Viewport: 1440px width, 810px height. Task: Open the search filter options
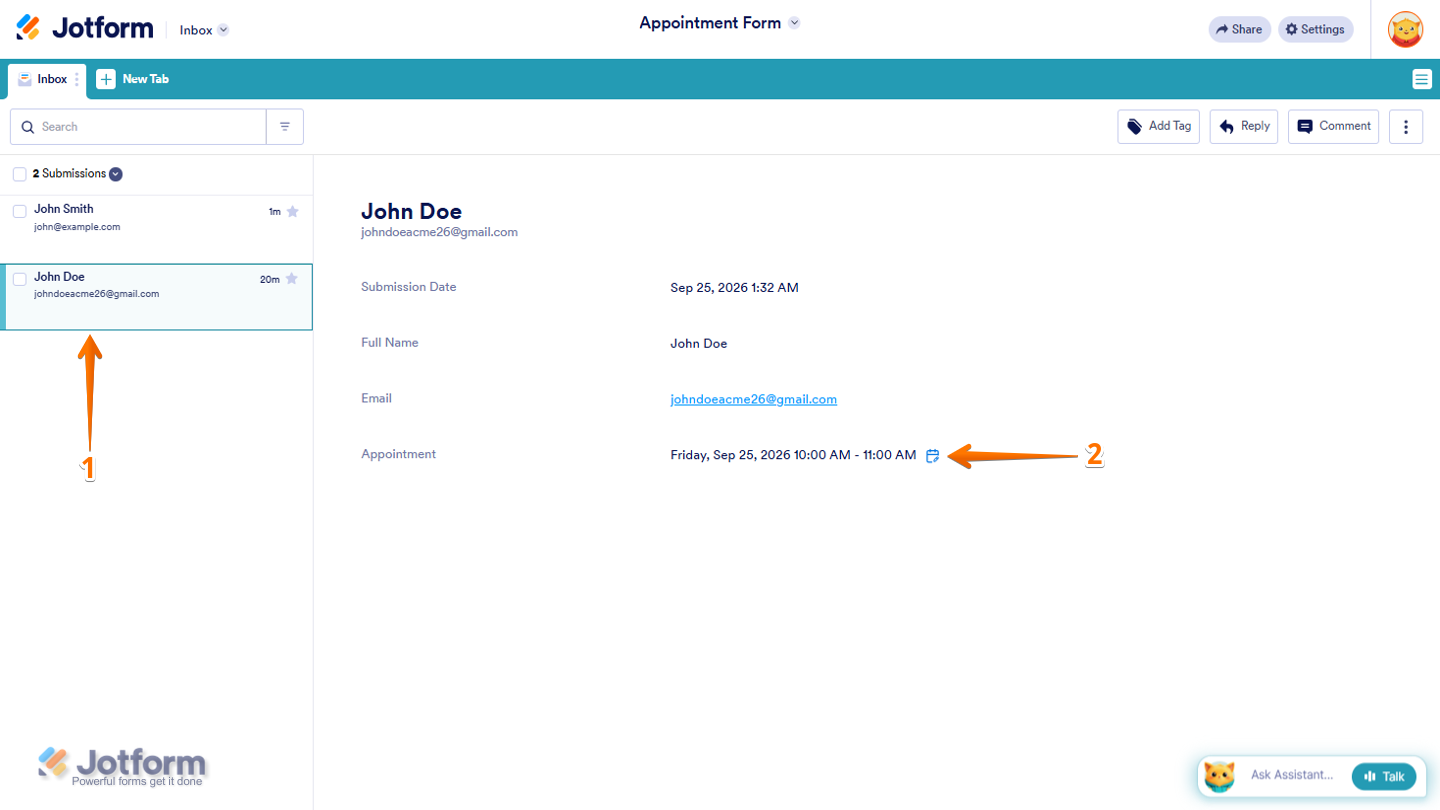tap(285, 127)
